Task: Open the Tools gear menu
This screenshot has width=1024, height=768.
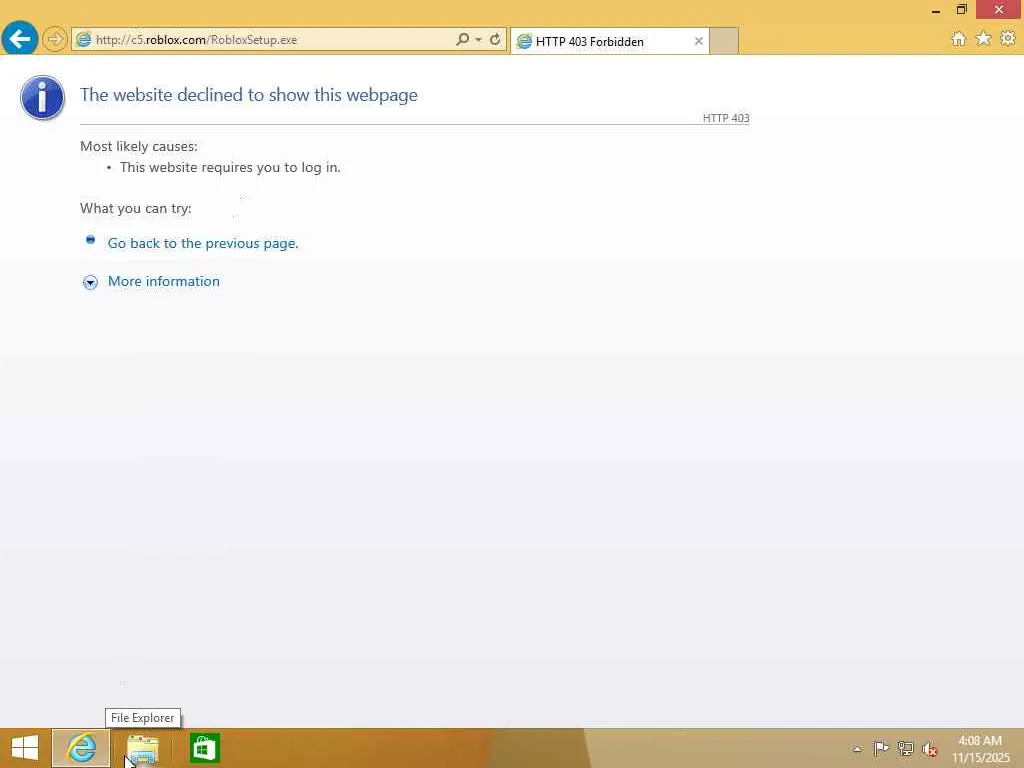Action: (x=1008, y=39)
